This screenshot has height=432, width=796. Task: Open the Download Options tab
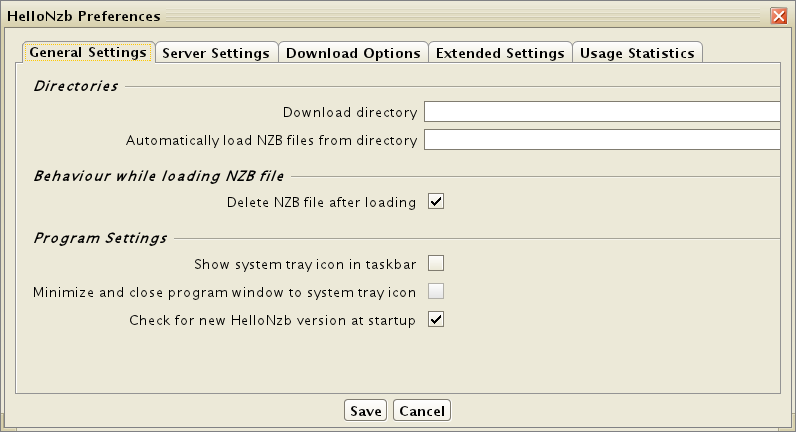pos(353,53)
